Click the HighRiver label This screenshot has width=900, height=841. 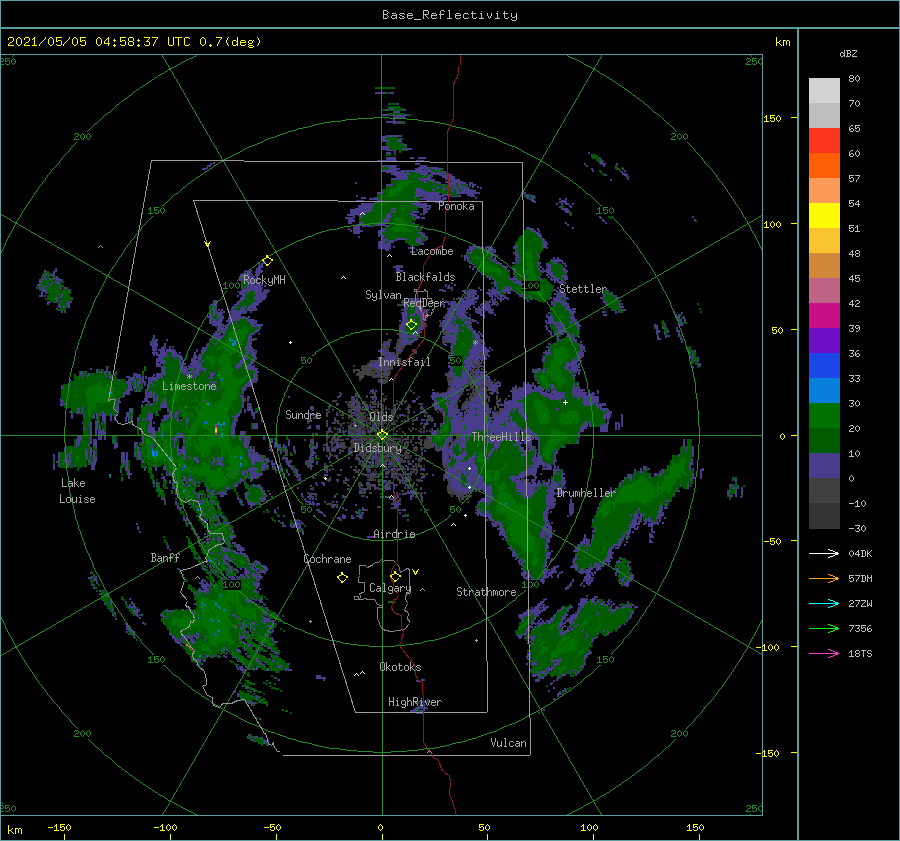click(x=415, y=702)
